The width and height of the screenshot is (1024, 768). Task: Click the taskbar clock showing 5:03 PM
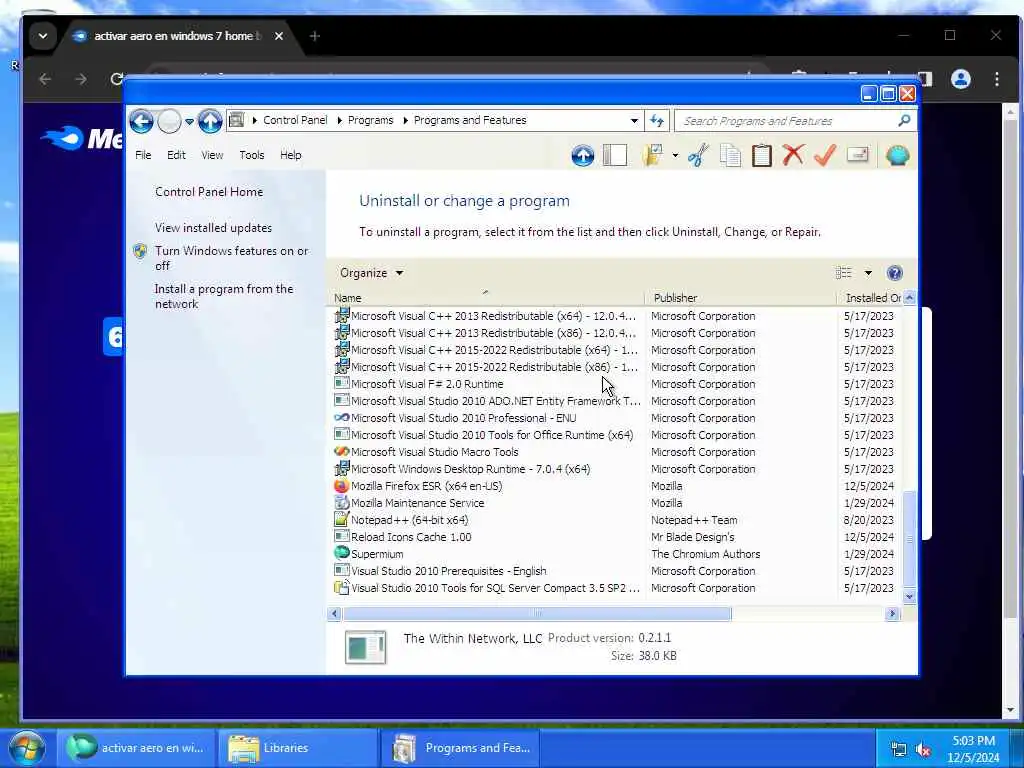pyautogui.click(x=973, y=749)
